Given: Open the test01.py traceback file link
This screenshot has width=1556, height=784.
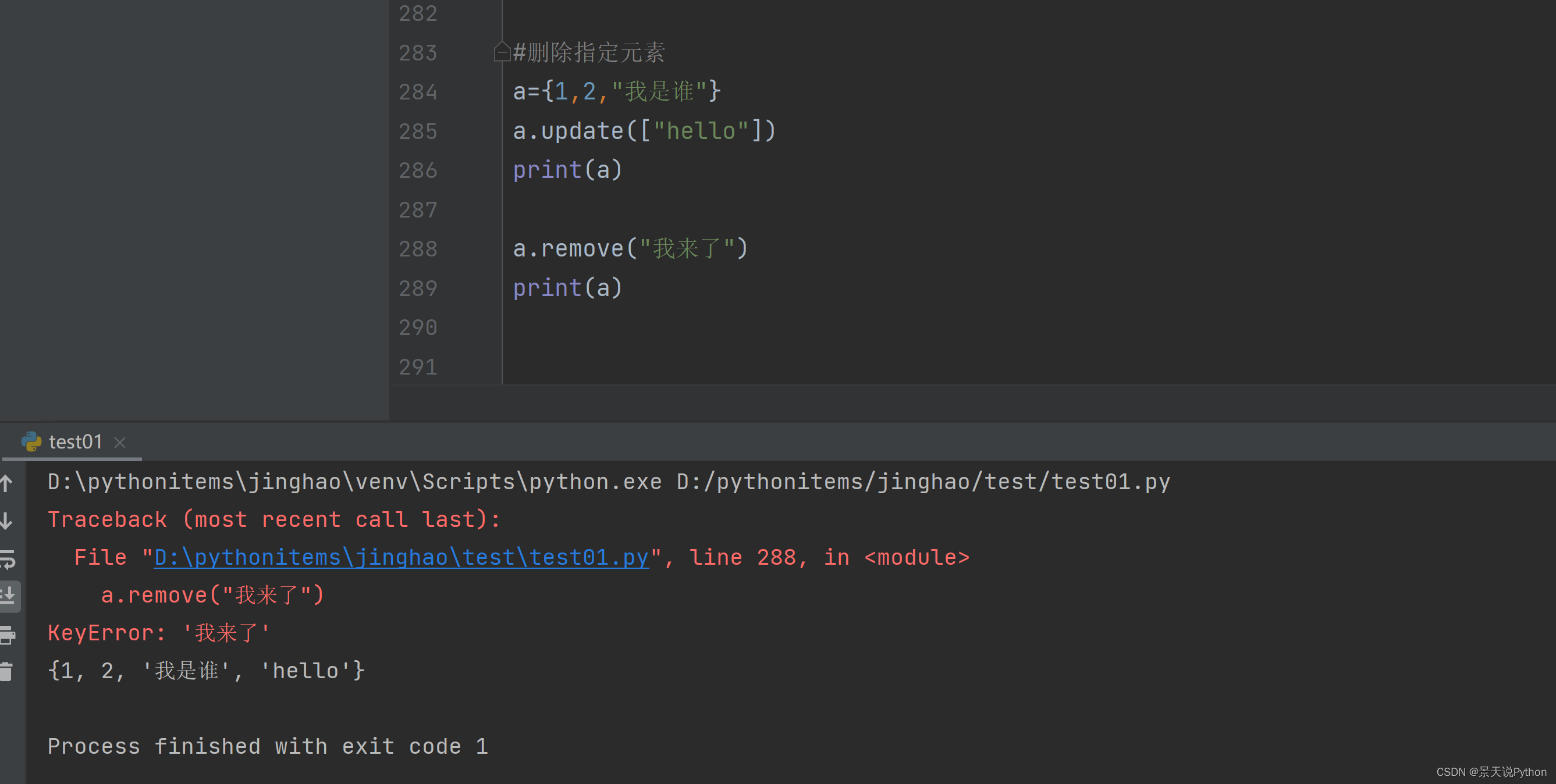Looking at the screenshot, I should point(401,557).
